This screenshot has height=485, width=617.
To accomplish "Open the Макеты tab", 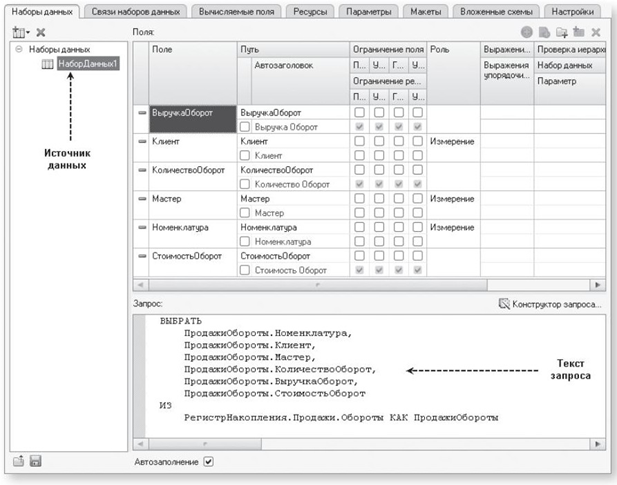I will 426,12.
